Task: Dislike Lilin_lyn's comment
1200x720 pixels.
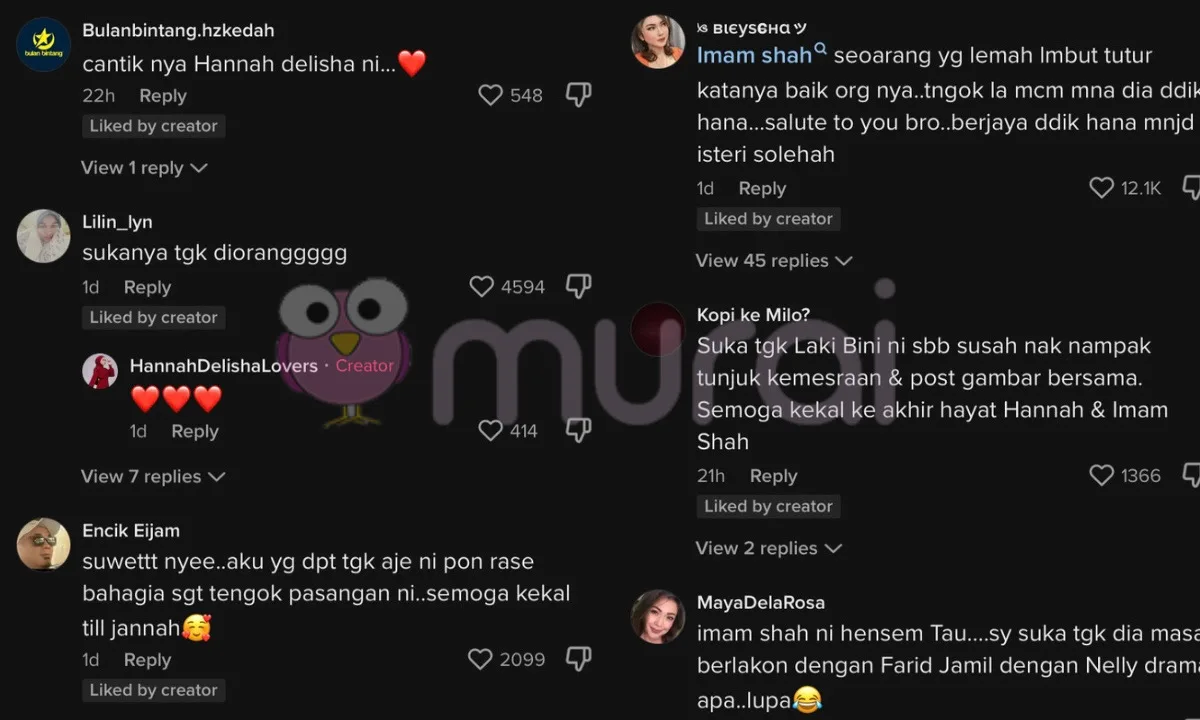Action: (579, 287)
